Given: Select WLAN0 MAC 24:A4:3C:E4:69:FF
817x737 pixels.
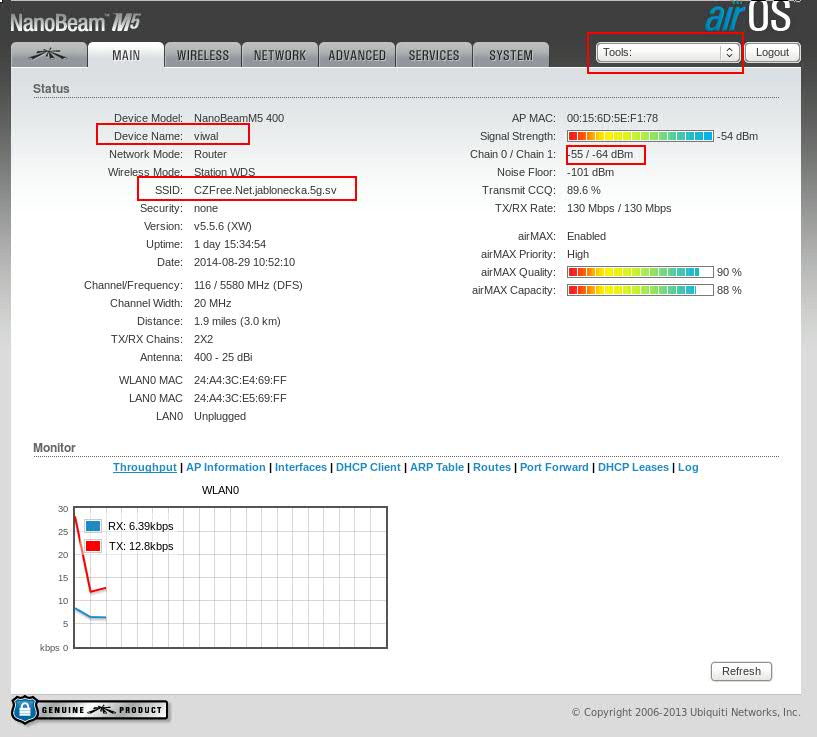Looking at the screenshot, I should click(240, 380).
